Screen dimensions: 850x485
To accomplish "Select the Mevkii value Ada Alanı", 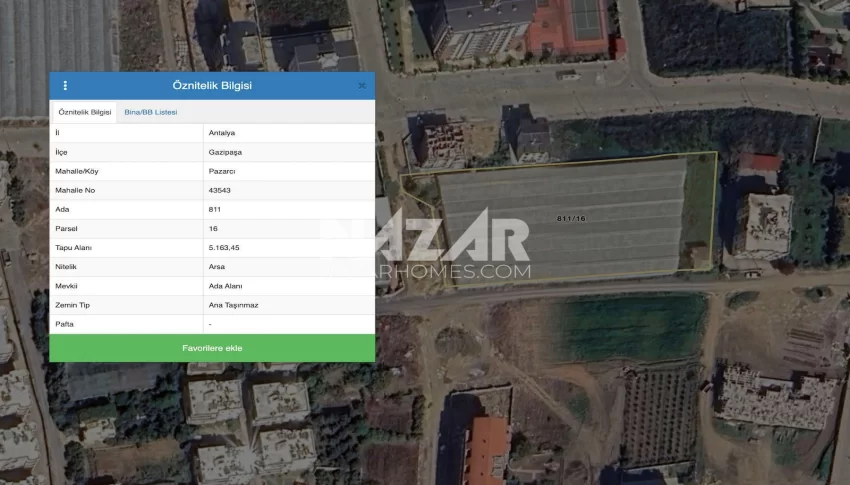I will pyautogui.click(x=225, y=286).
